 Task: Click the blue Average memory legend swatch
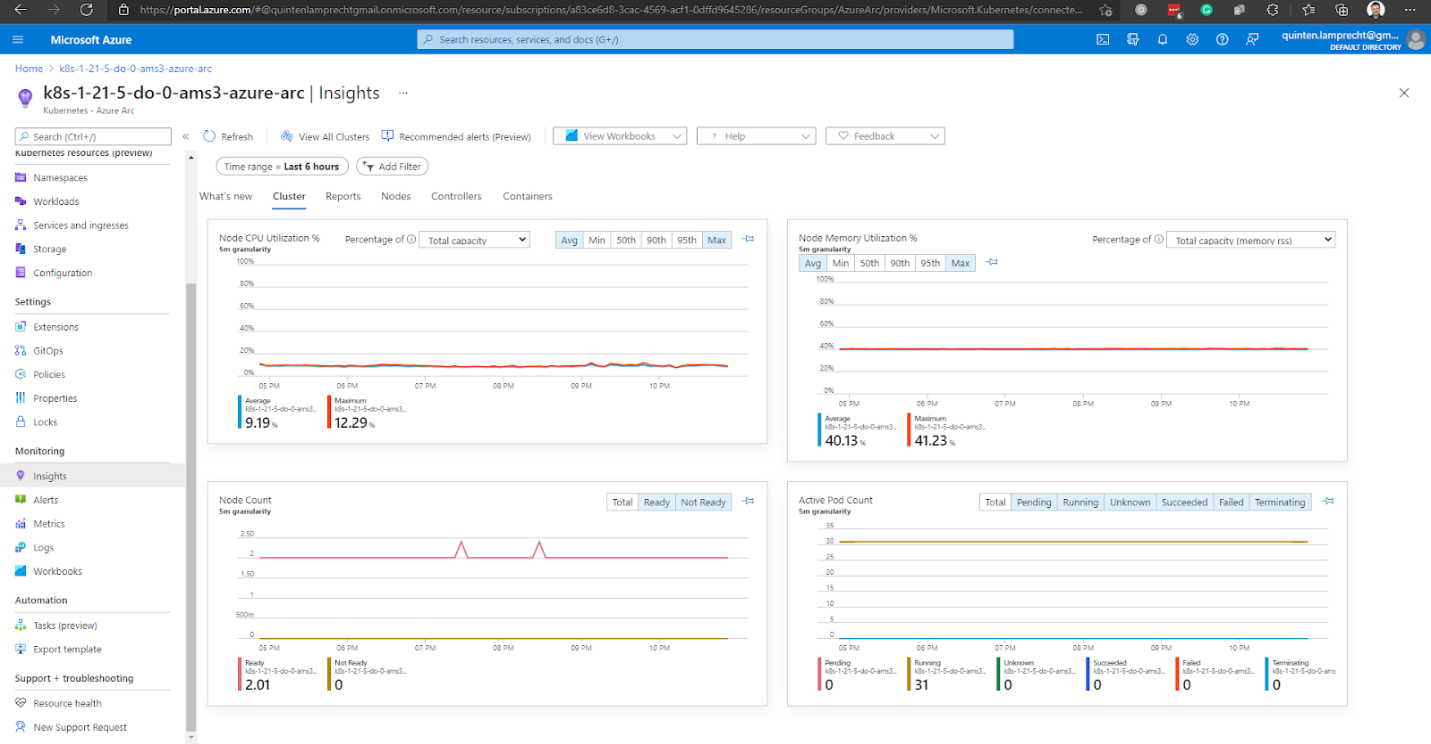[x=819, y=430]
